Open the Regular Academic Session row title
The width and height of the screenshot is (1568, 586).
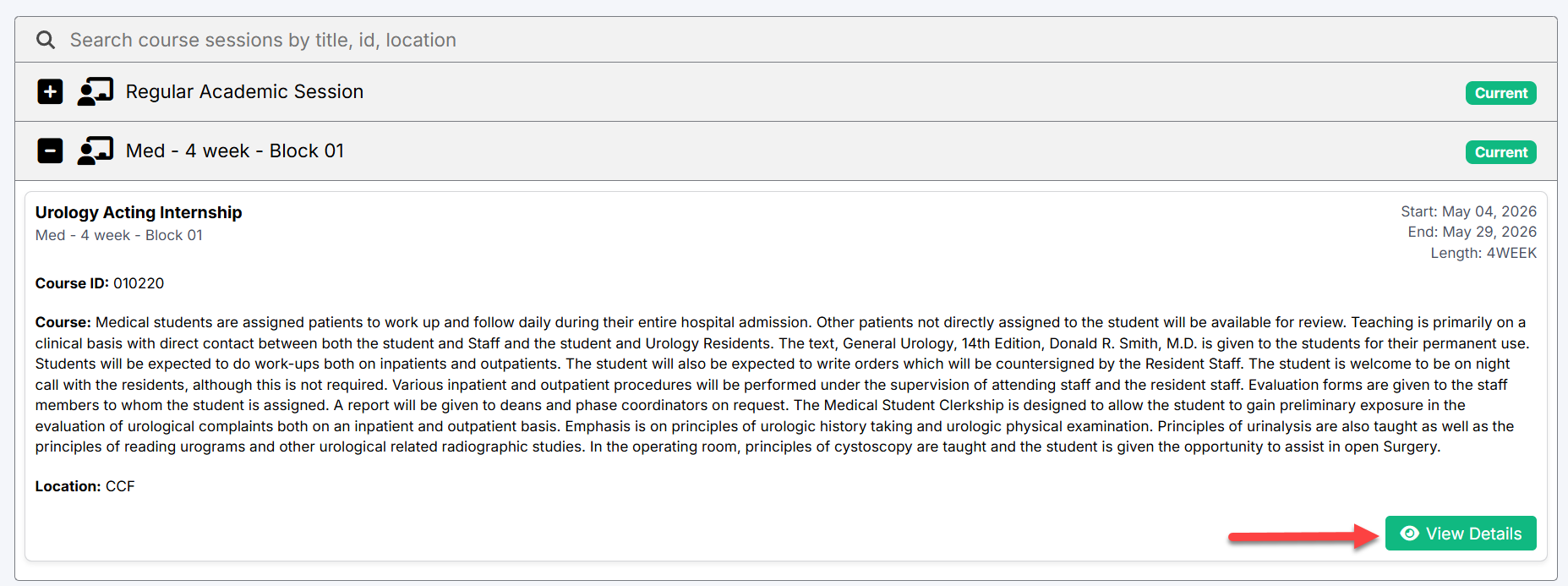(244, 91)
